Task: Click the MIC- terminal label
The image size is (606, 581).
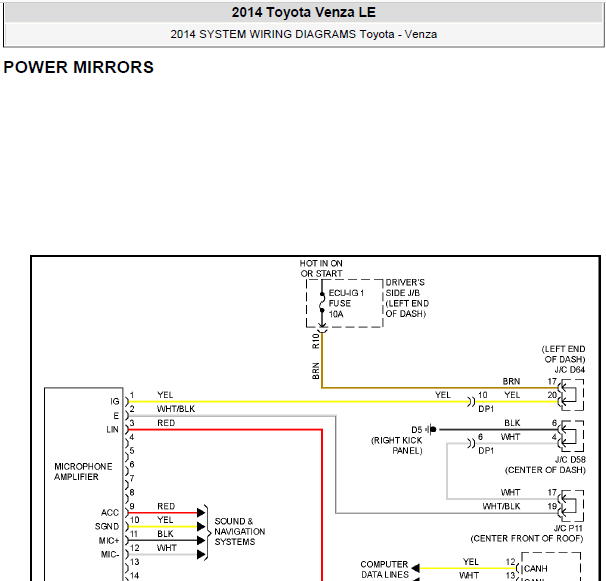Action: click(110, 554)
